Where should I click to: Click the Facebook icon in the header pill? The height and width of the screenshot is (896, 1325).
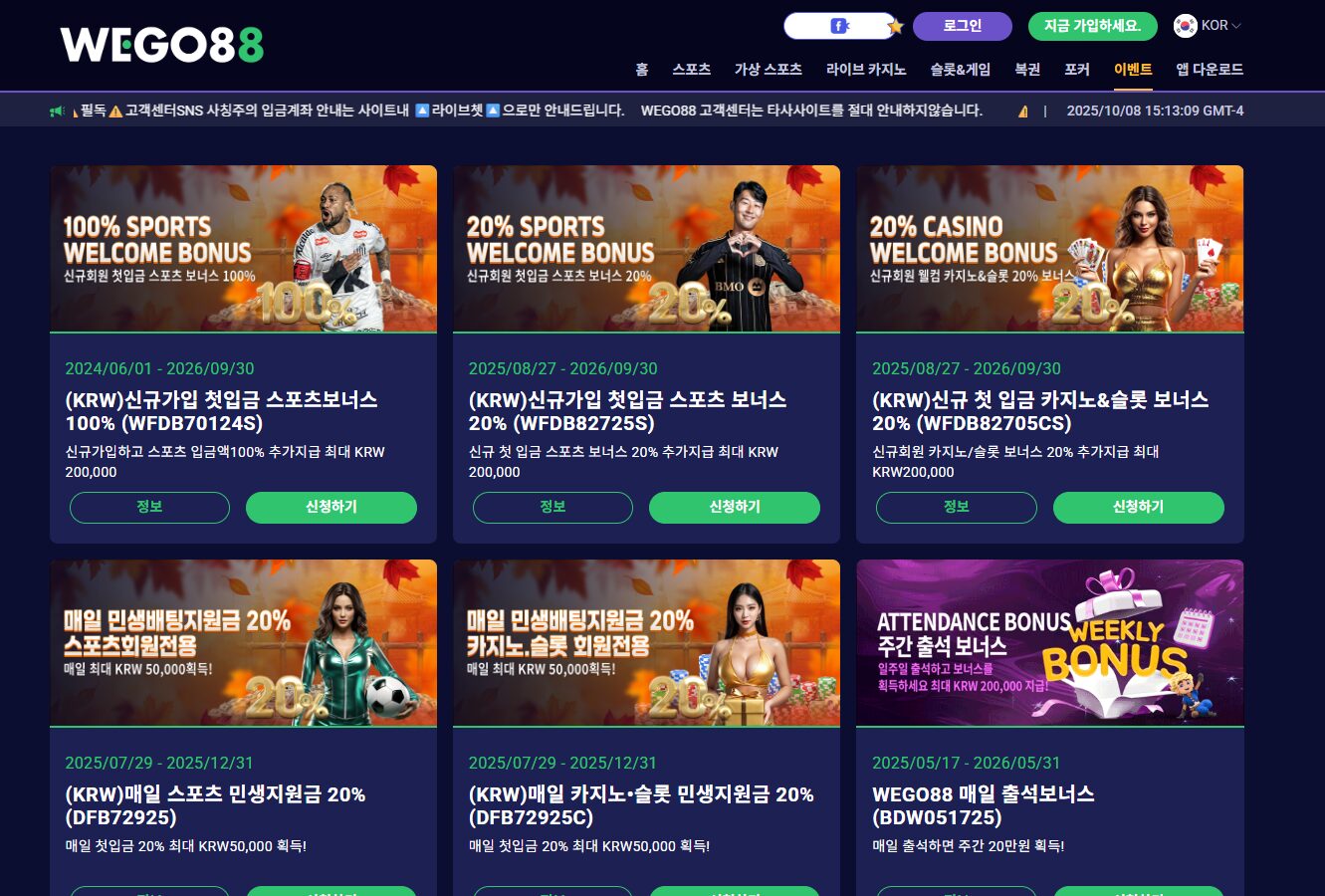point(839,26)
